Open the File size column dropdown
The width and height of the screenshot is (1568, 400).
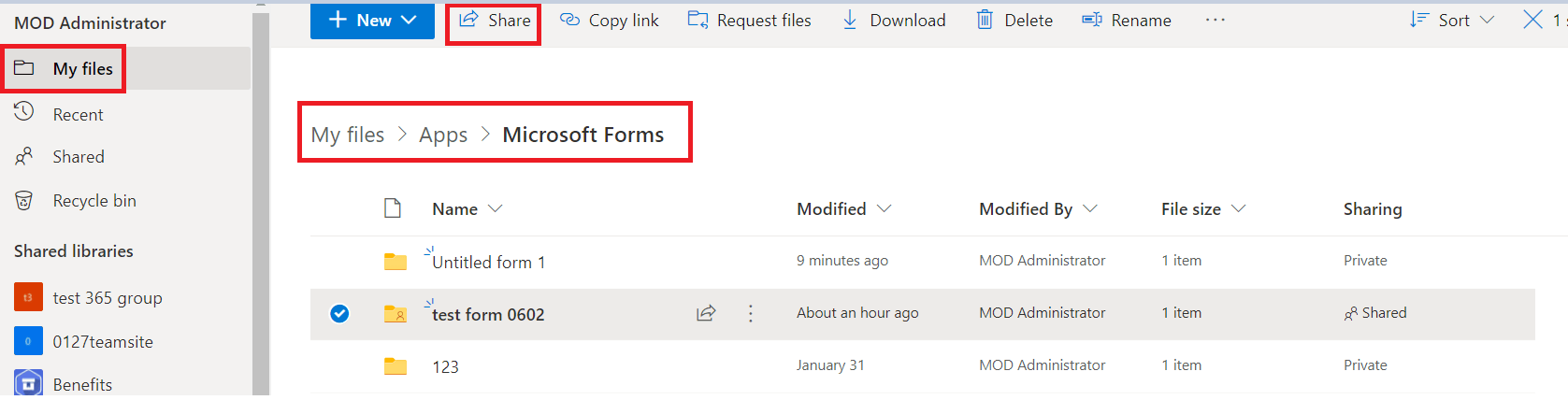pos(1239,208)
